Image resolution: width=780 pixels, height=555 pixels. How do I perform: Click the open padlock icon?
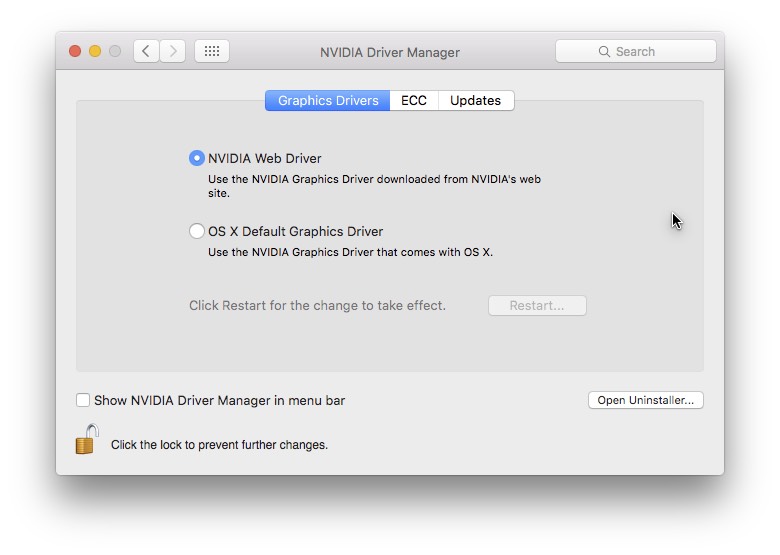(x=87, y=439)
